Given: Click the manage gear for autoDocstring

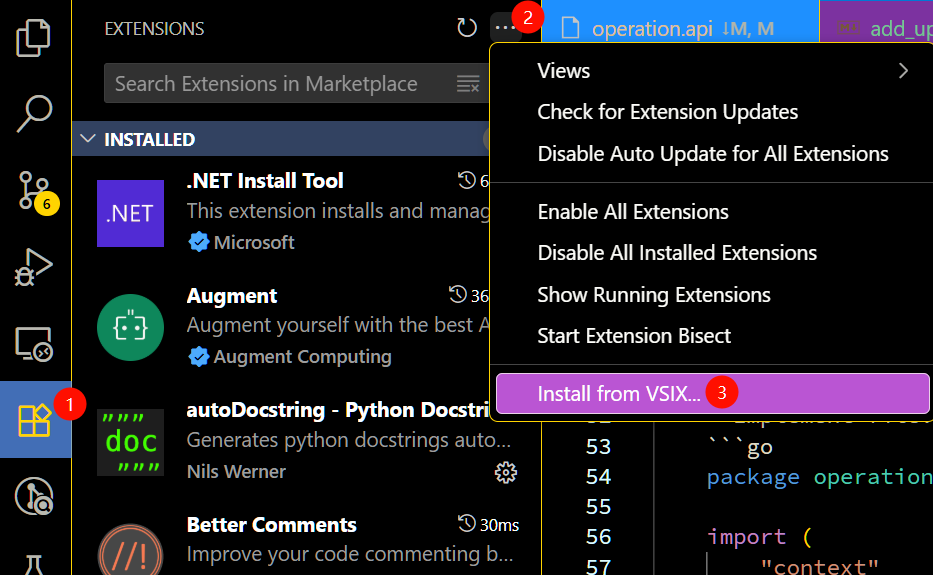Looking at the screenshot, I should click(506, 471).
